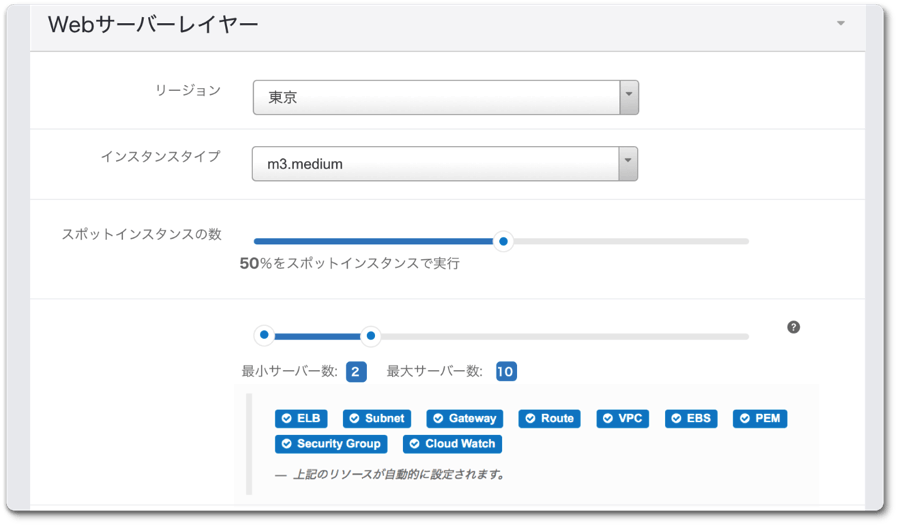Collapse the Webサーバーレイヤー panel arrow
Screen dimensions: 898x525
click(841, 23)
